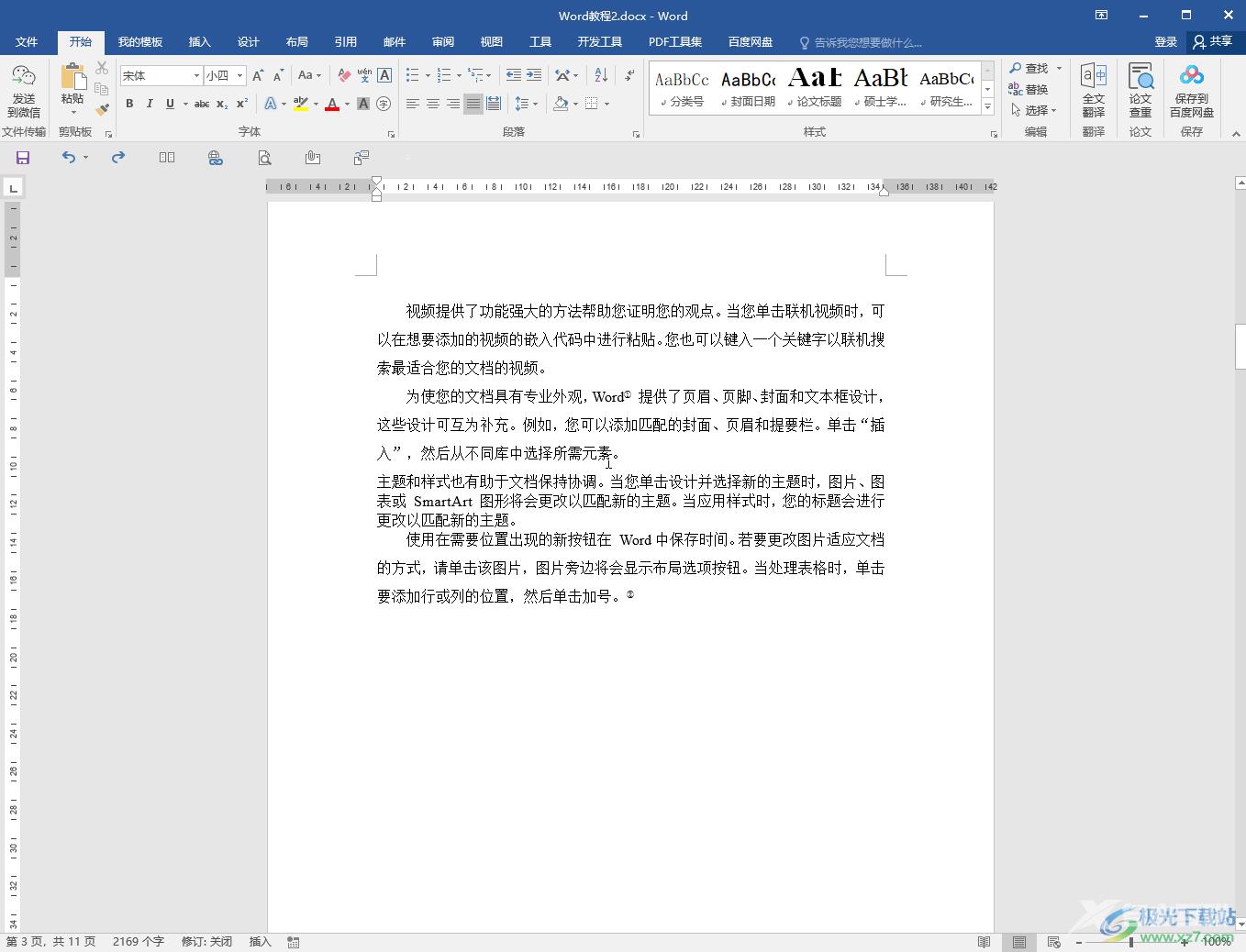Open print preview from quick toolbar
The image size is (1246, 952).
[264, 158]
